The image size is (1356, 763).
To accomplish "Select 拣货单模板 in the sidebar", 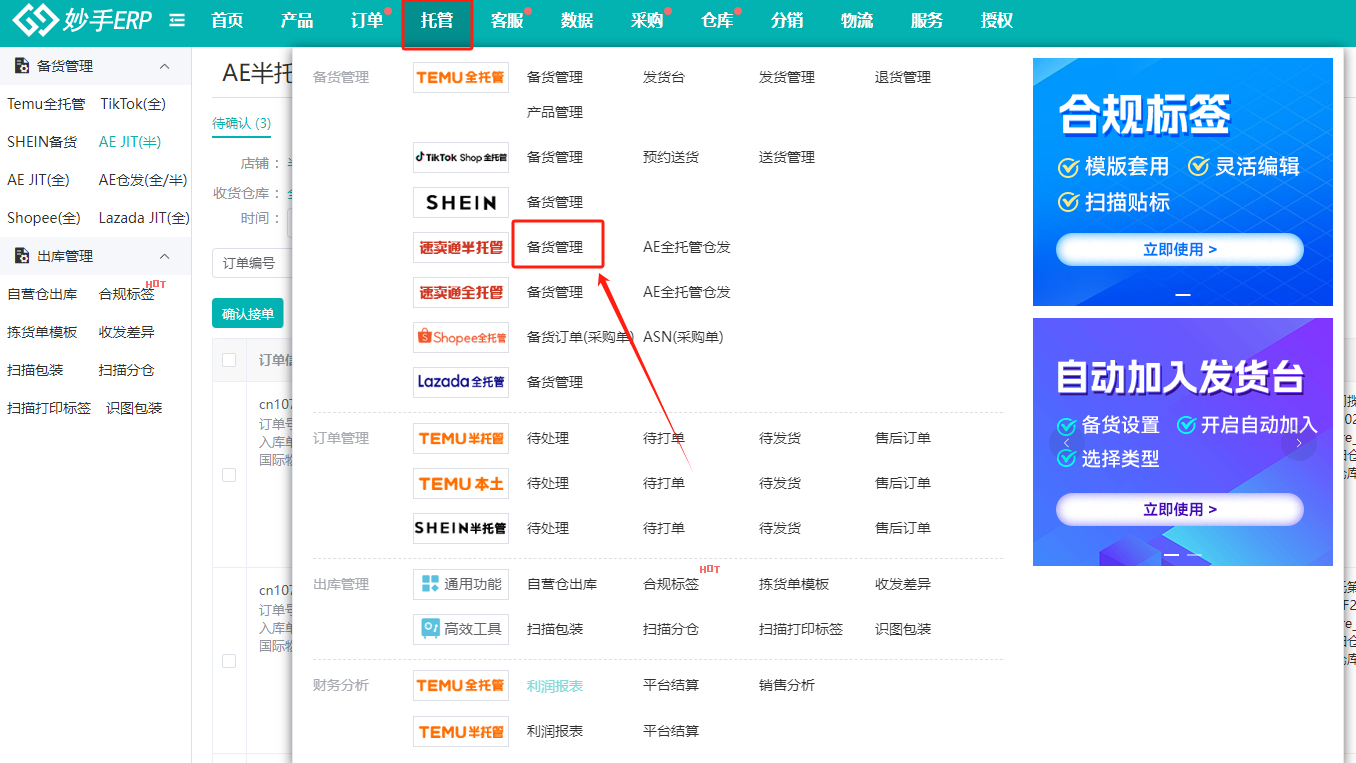I will 42,332.
